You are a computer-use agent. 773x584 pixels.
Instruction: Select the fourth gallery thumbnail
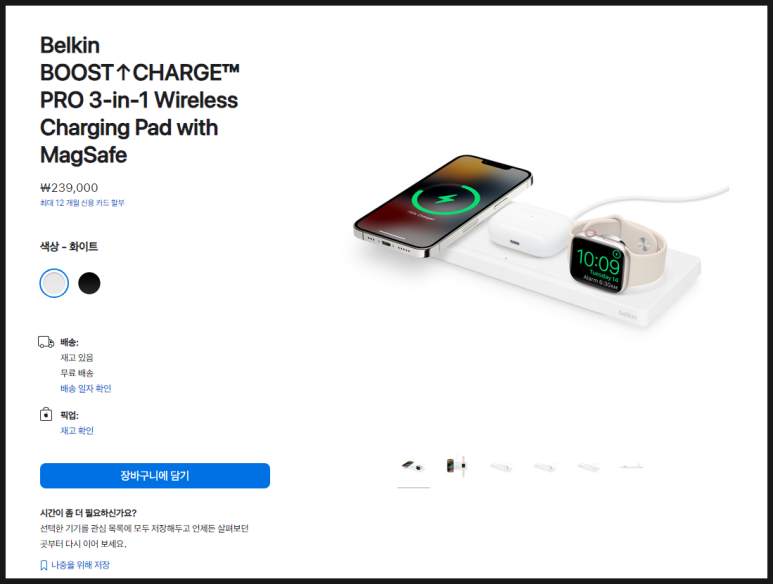click(545, 466)
